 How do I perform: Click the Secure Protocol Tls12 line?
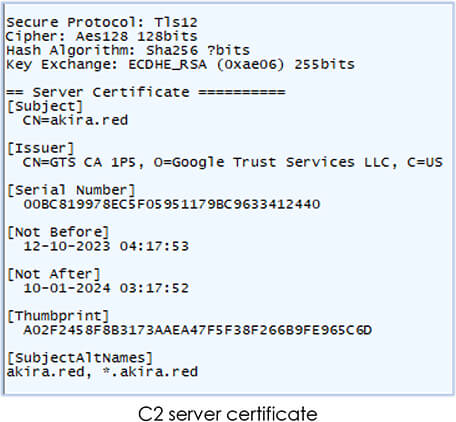tap(102, 23)
